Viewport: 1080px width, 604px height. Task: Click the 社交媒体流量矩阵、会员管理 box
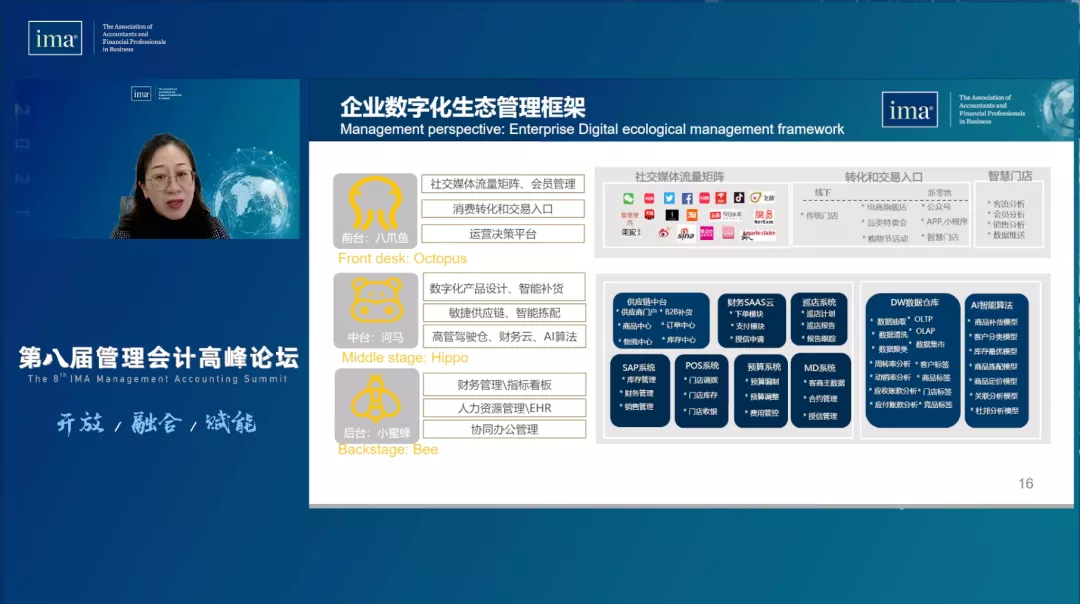503,184
